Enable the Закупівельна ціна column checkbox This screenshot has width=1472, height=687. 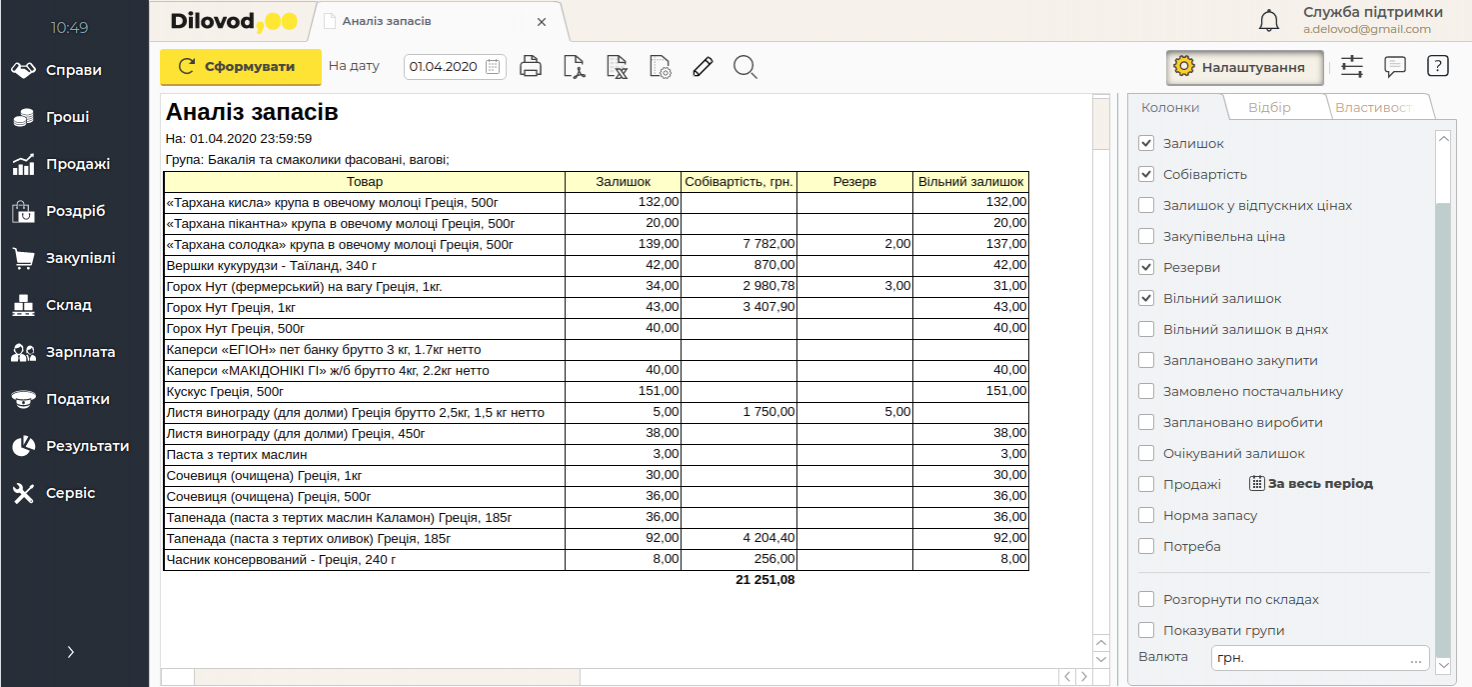[x=1146, y=237]
